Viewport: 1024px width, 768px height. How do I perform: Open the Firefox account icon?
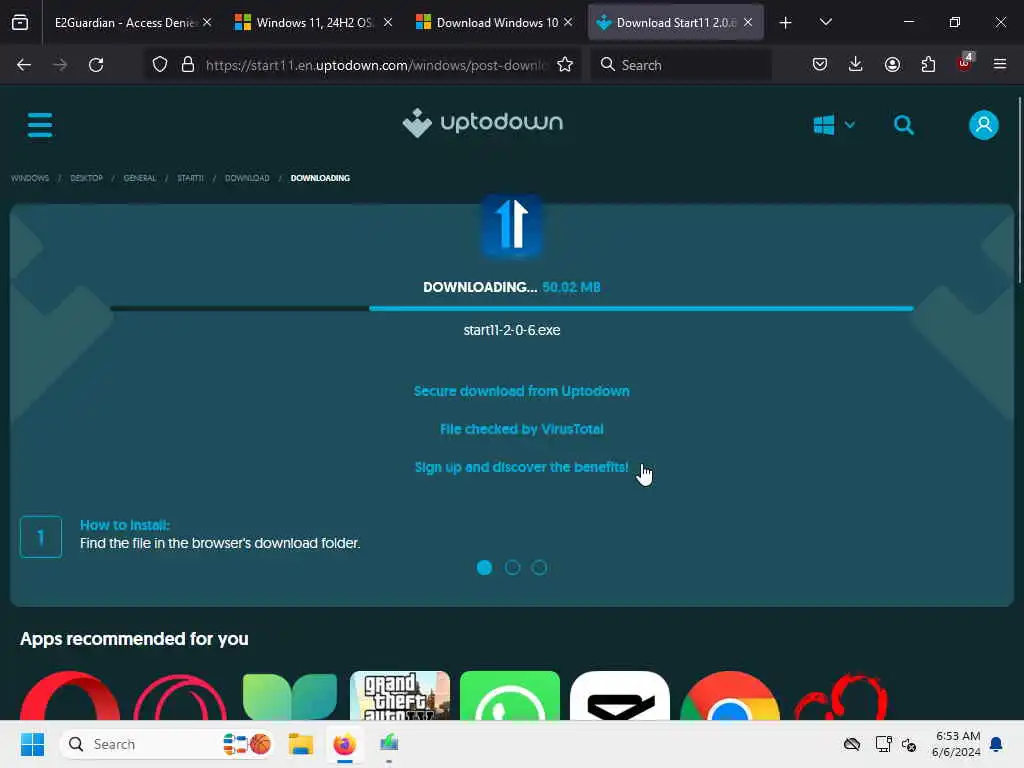[x=892, y=64]
